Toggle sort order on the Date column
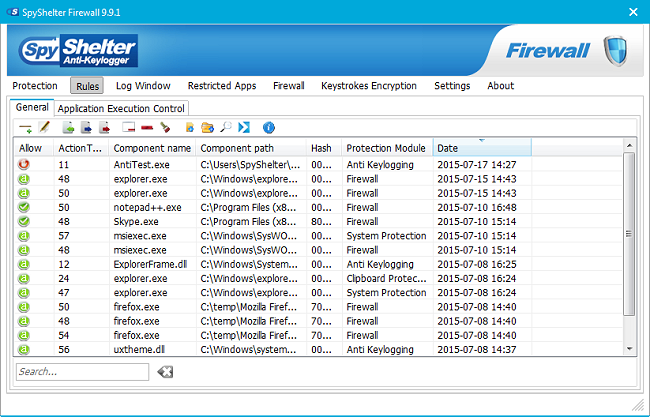 (482, 148)
